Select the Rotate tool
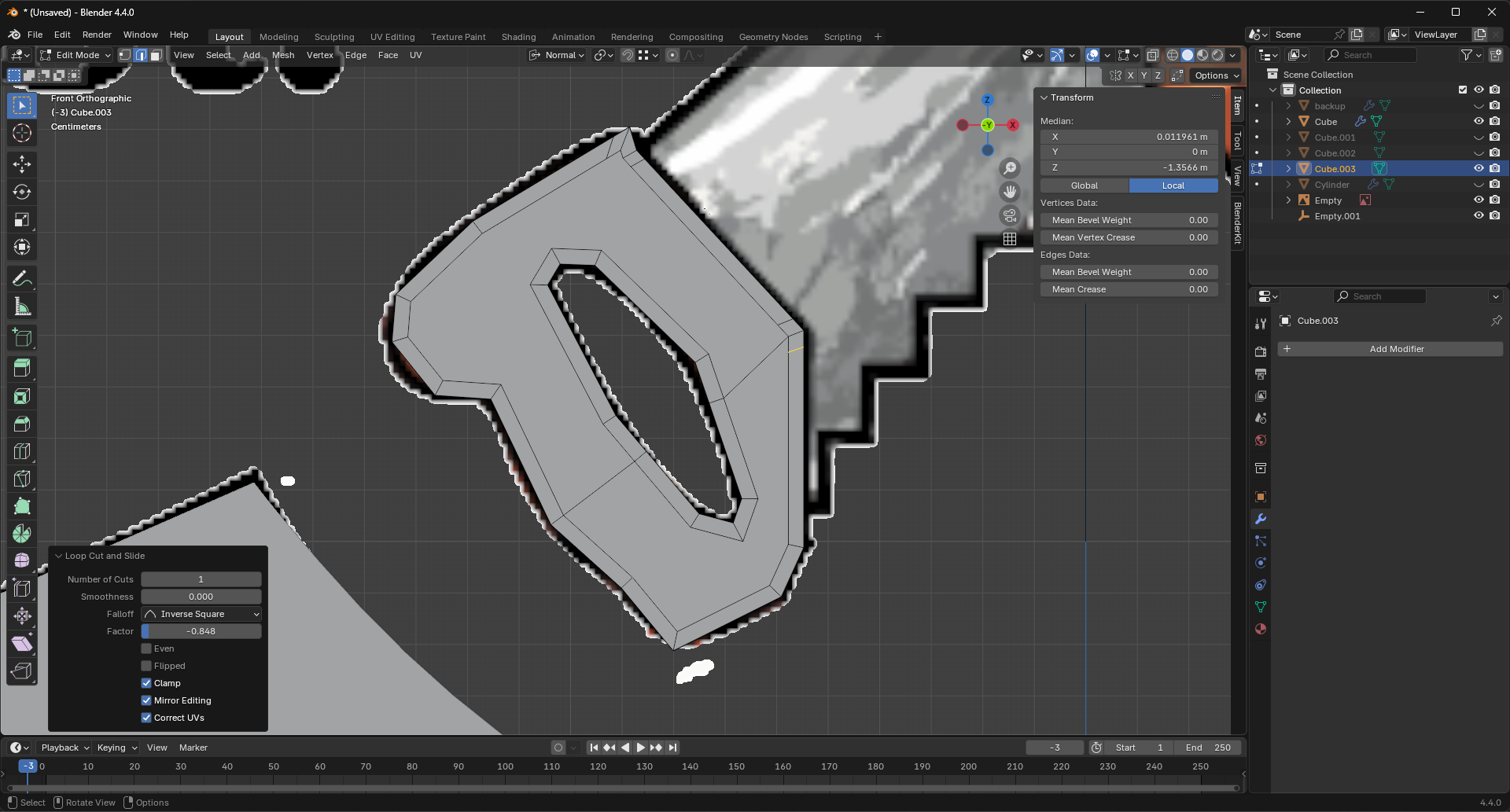Image resolution: width=1510 pixels, height=812 pixels. coord(22,192)
